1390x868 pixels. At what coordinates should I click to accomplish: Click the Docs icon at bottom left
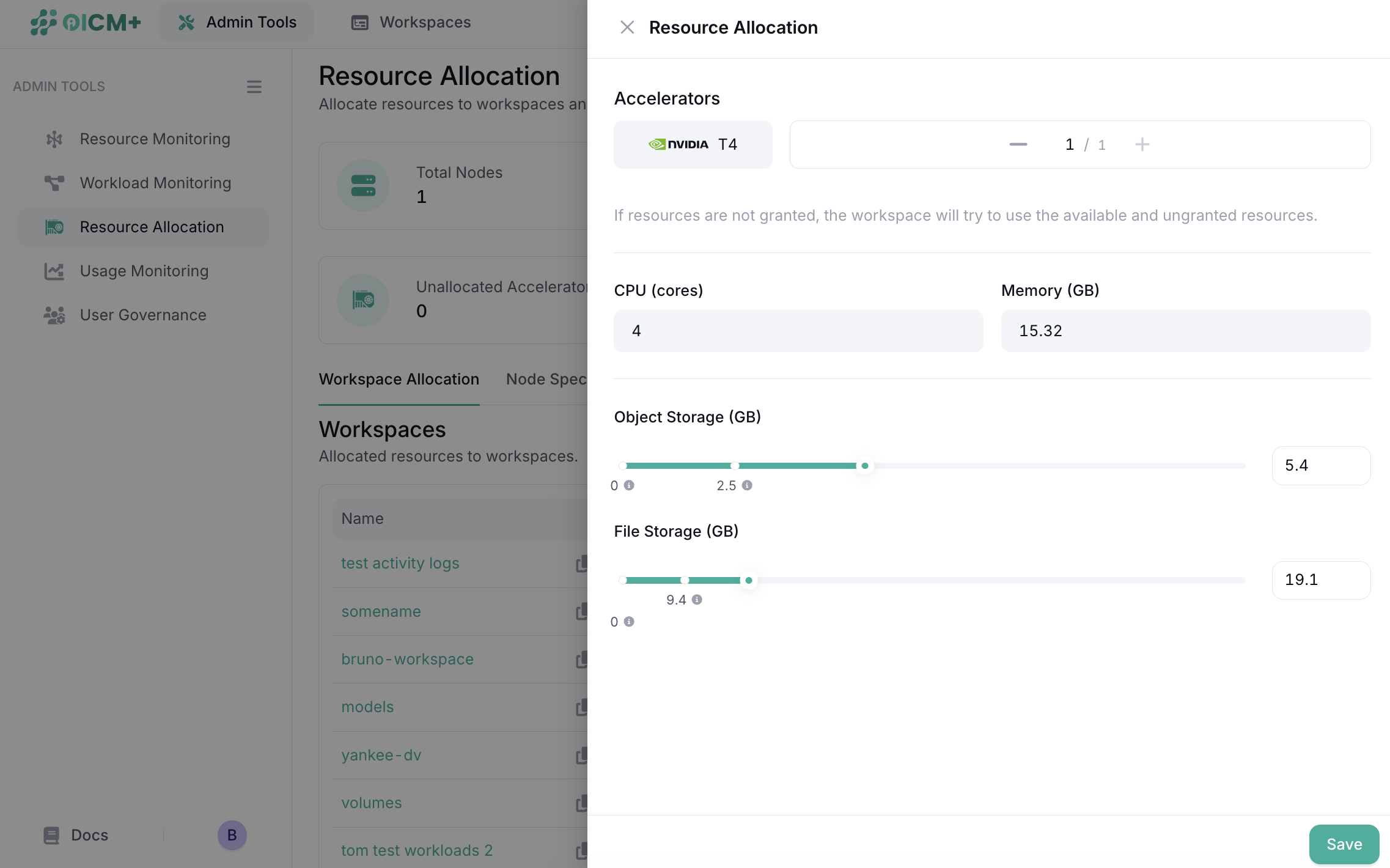(51, 835)
